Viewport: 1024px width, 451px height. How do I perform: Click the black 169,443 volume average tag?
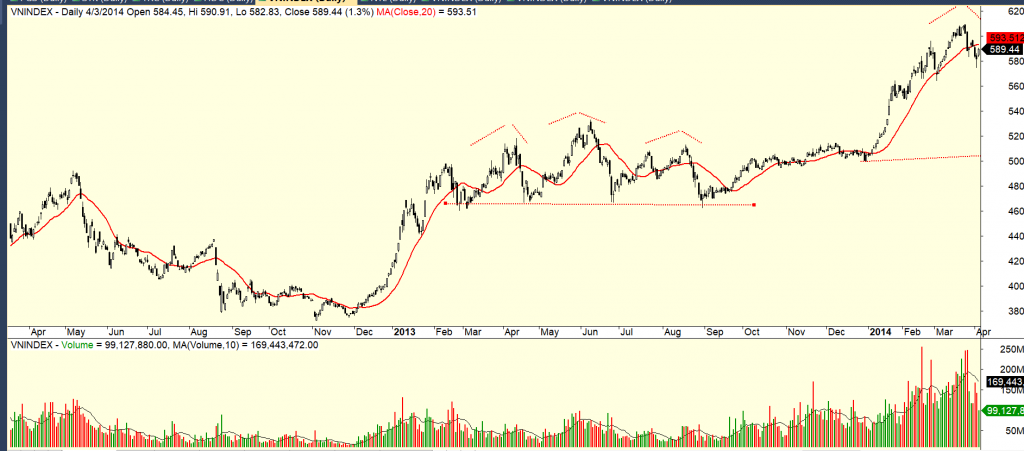click(x=1003, y=381)
